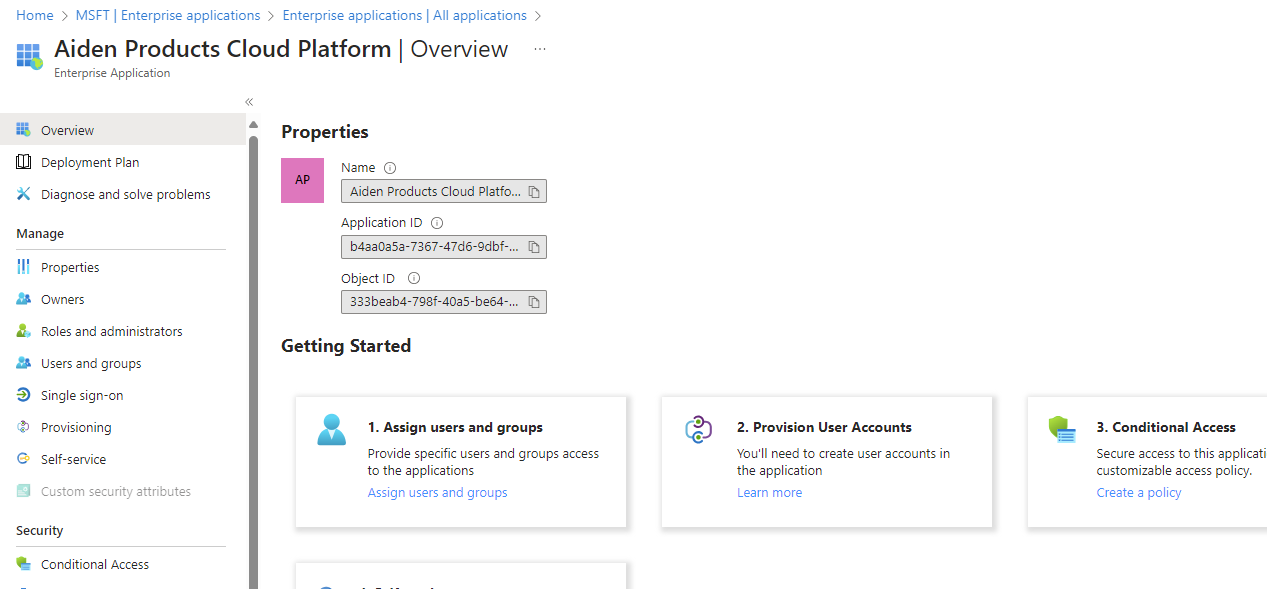The width and height of the screenshot is (1267, 589).
Task: Click the Object ID field
Action: 444,302
